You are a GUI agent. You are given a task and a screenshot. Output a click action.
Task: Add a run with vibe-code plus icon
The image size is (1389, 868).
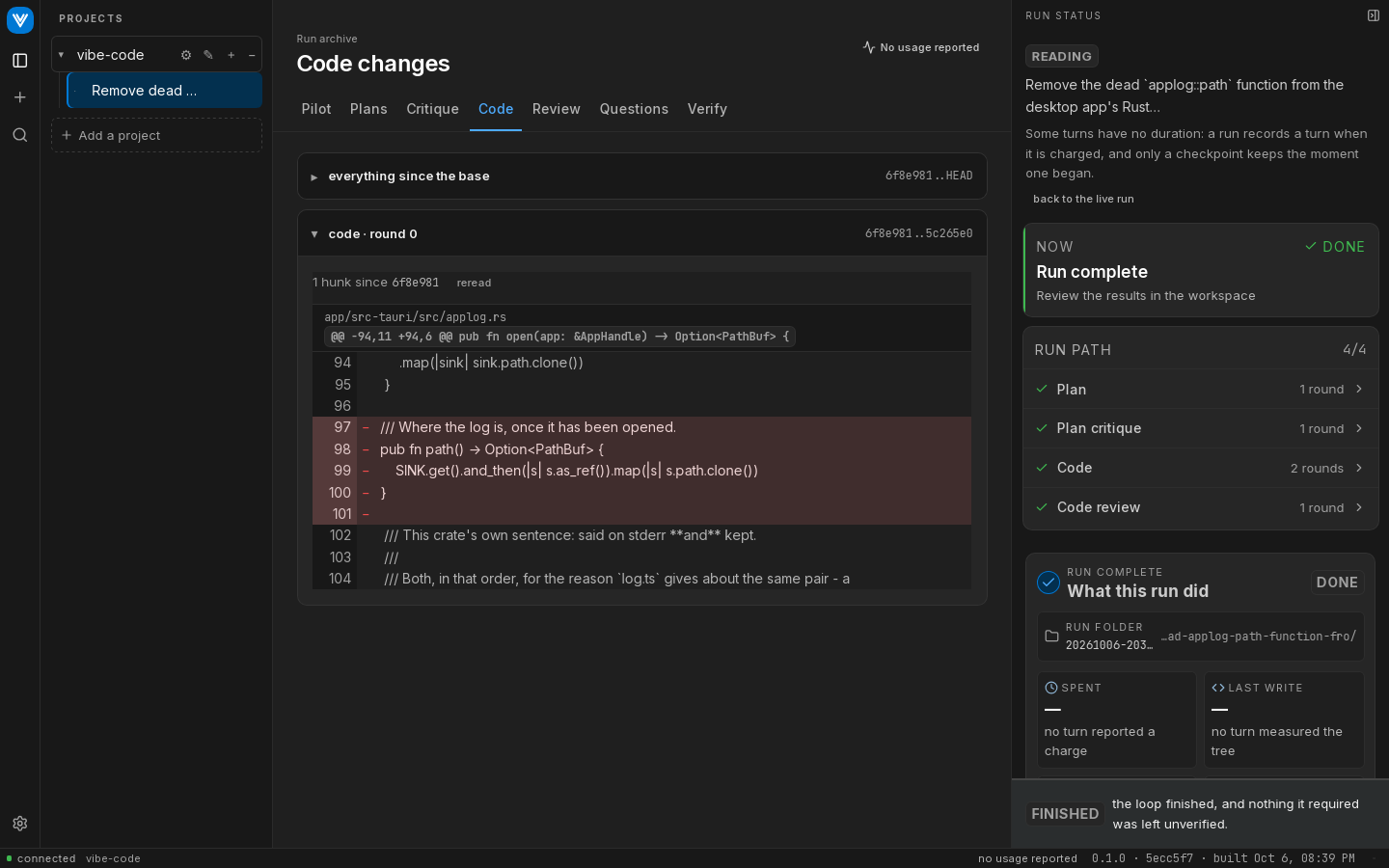click(x=231, y=55)
